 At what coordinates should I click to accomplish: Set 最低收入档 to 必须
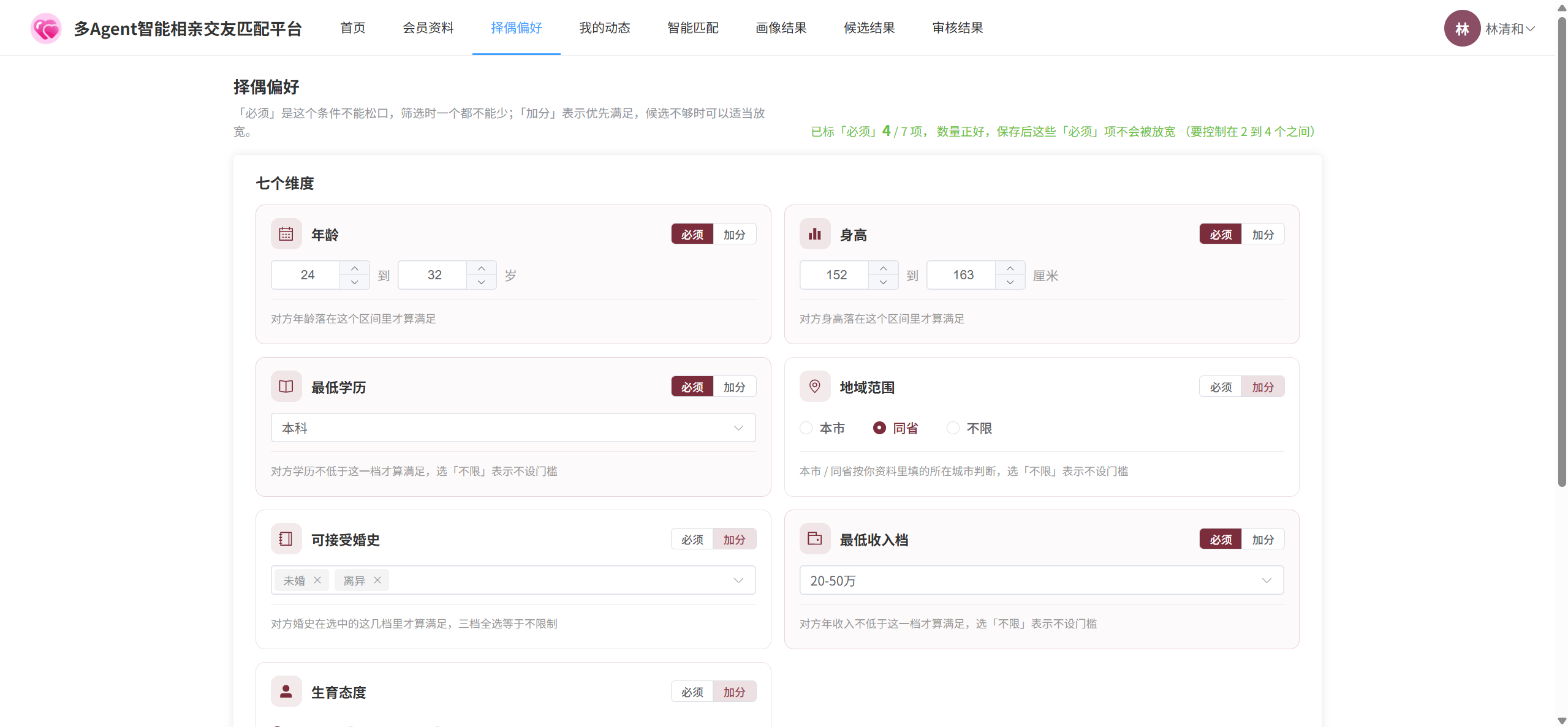pyautogui.click(x=1221, y=540)
